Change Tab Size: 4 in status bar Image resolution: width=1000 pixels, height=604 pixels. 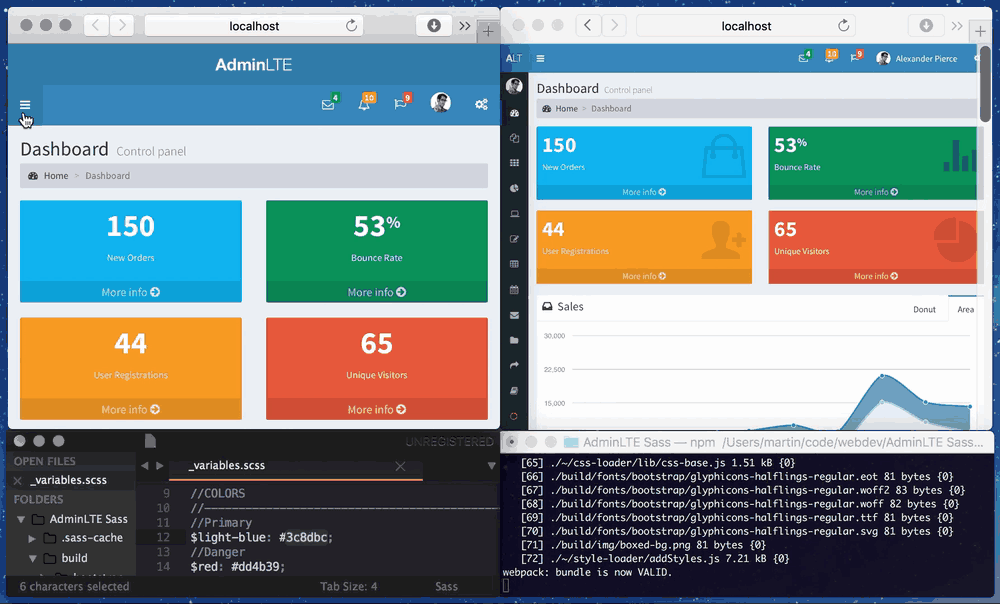pyautogui.click(x=348, y=586)
